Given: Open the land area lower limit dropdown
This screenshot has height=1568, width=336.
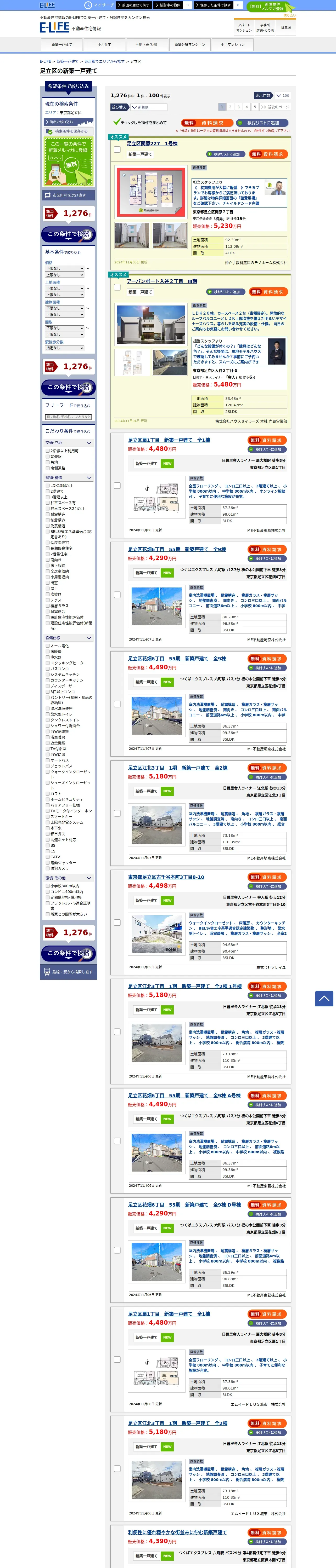Looking at the screenshot, I should [x=64, y=289].
